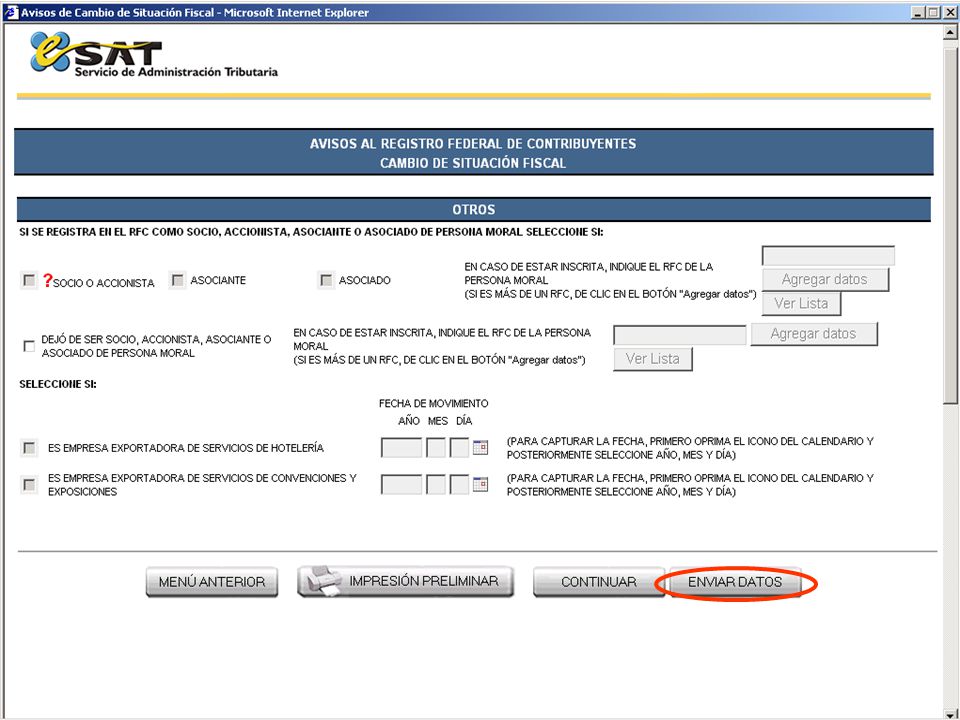Viewport: 960px width, 720px height.
Task: Maximize the Internet Explorer window
Action: coord(932,12)
